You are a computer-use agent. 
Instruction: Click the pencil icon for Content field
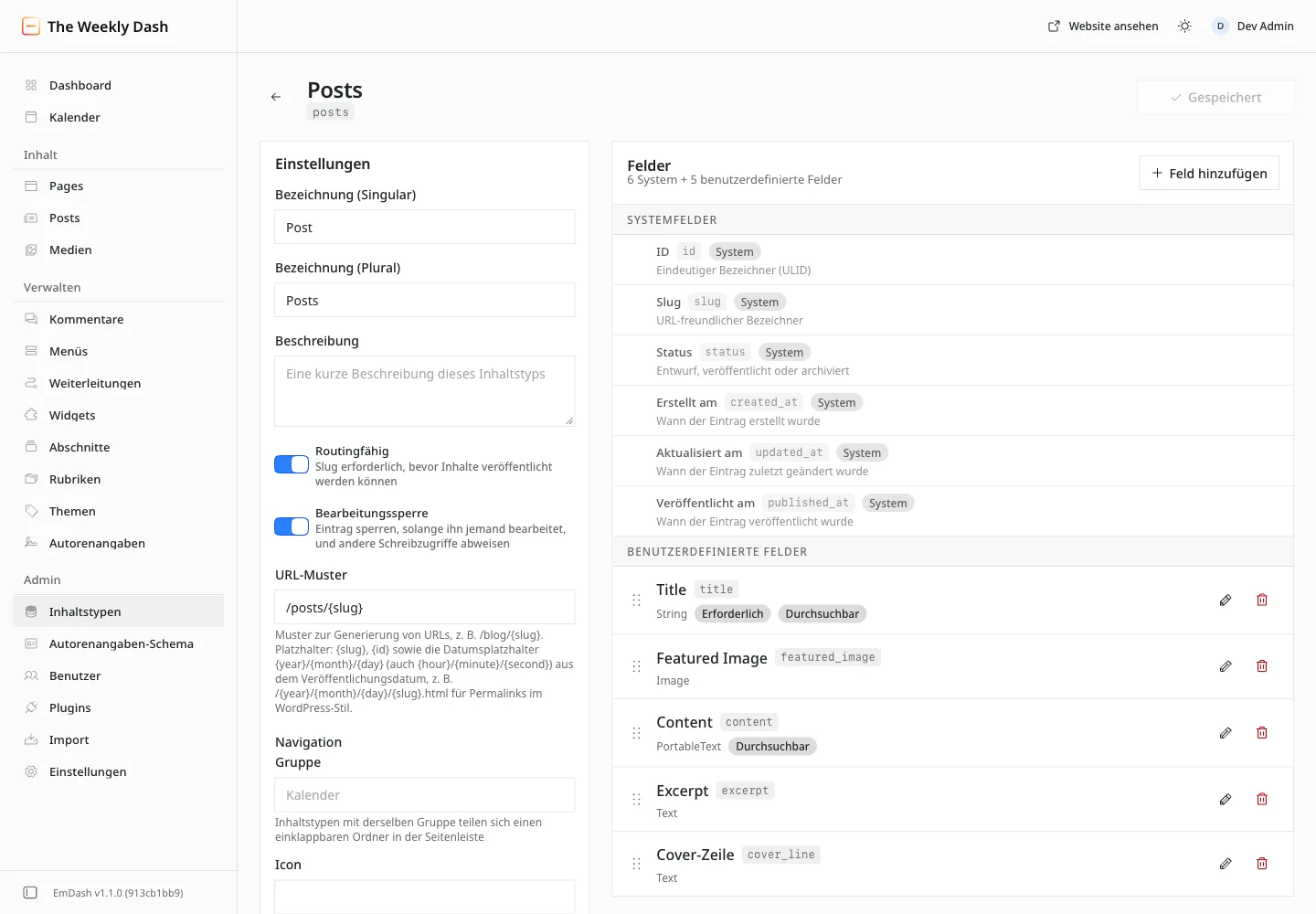(1226, 733)
